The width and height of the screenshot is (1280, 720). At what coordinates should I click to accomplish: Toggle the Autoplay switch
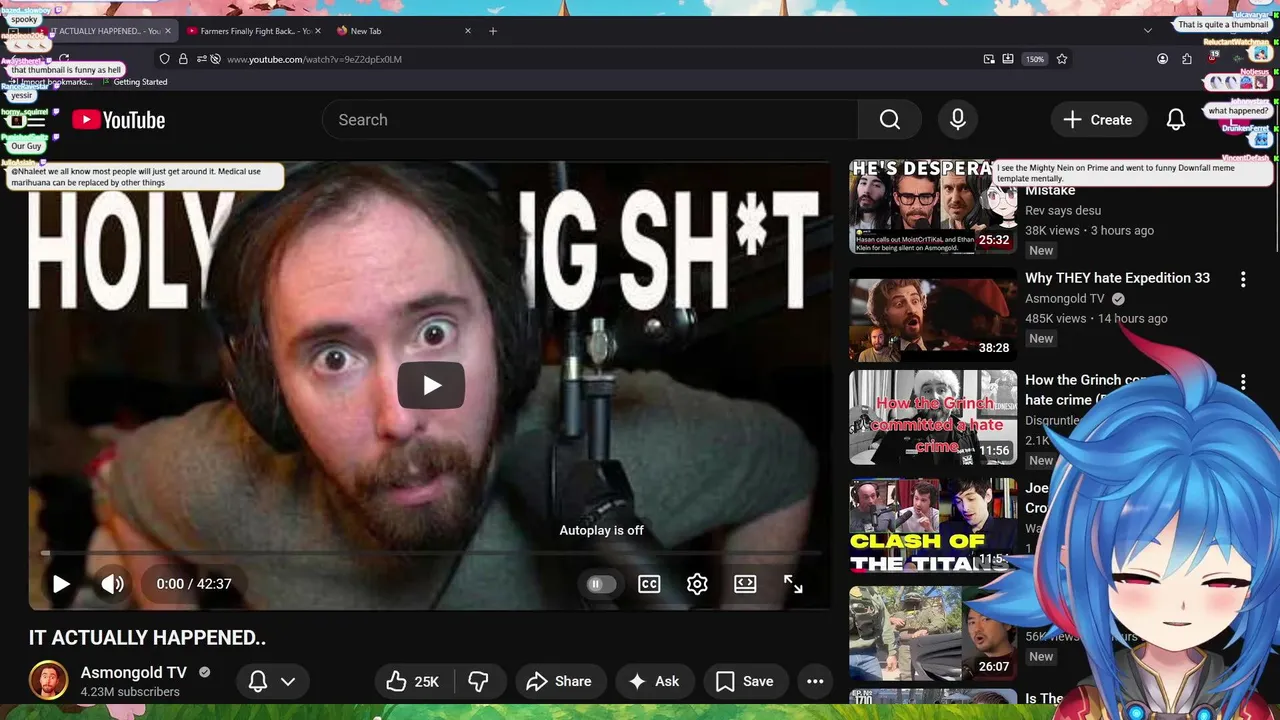[600, 584]
